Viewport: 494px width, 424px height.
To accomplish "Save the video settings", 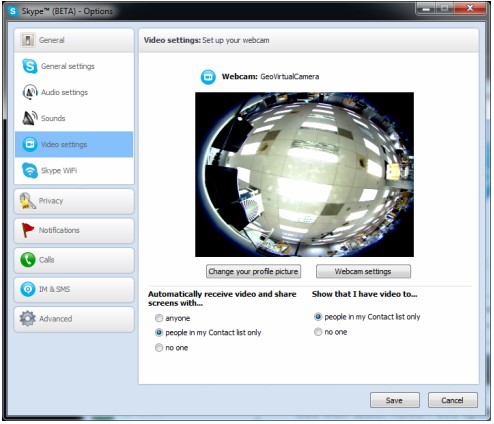I will point(394,400).
